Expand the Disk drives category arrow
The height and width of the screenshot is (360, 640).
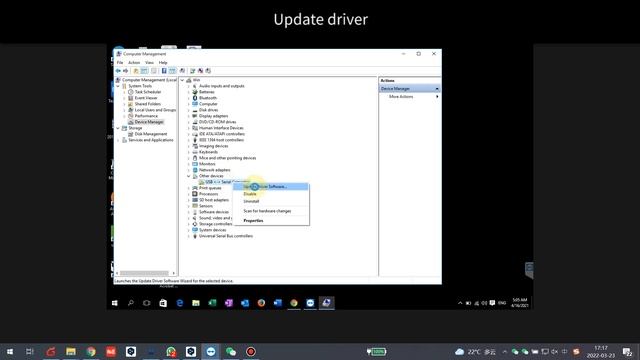coord(189,110)
